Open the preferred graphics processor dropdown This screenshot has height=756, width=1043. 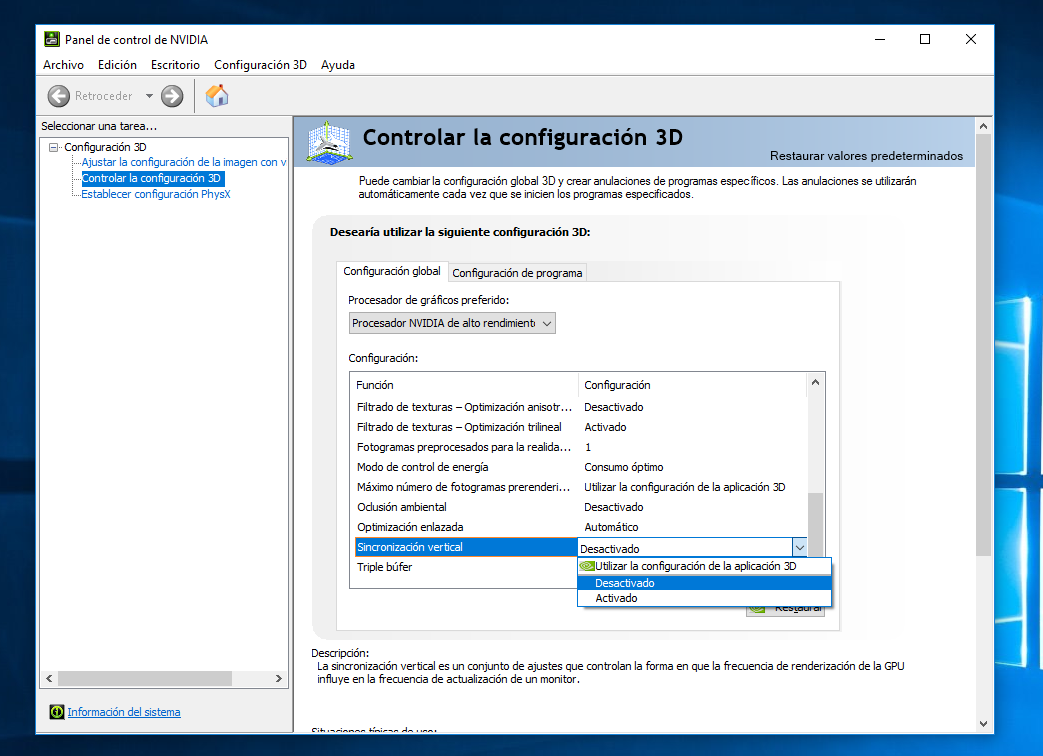[452, 323]
